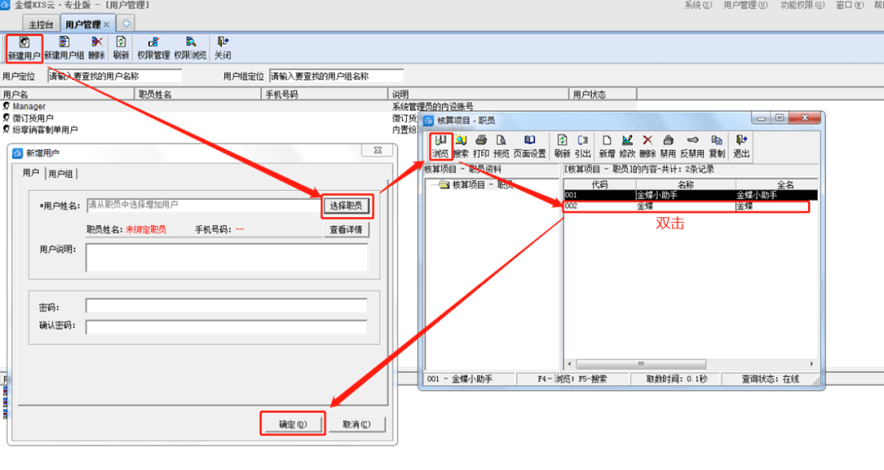Screen dimensions: 884x470
Task: Click the 反禁用 icon
Action: coord(692,147)
